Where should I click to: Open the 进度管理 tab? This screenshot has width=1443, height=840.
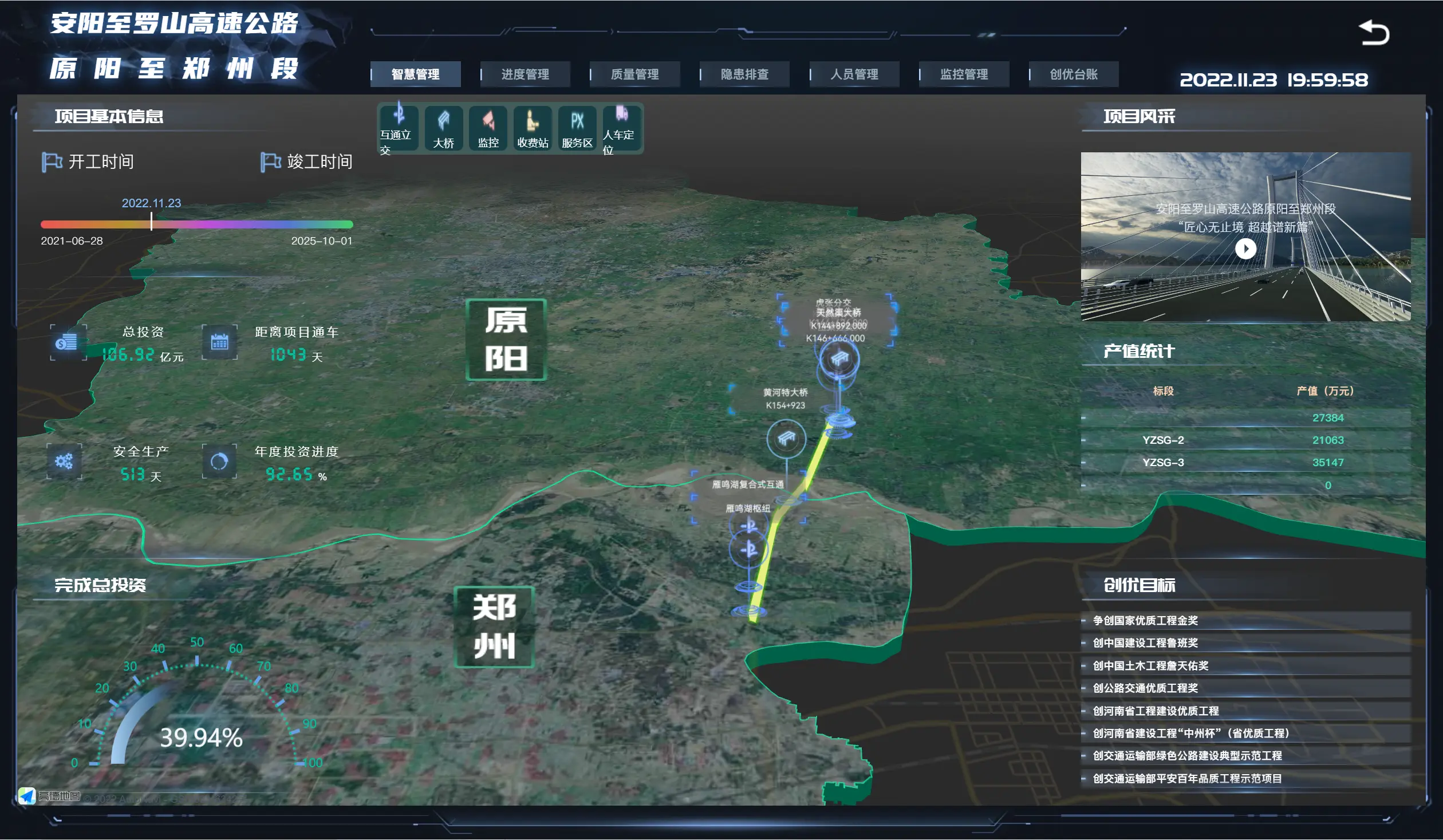(x=525, y=74)
